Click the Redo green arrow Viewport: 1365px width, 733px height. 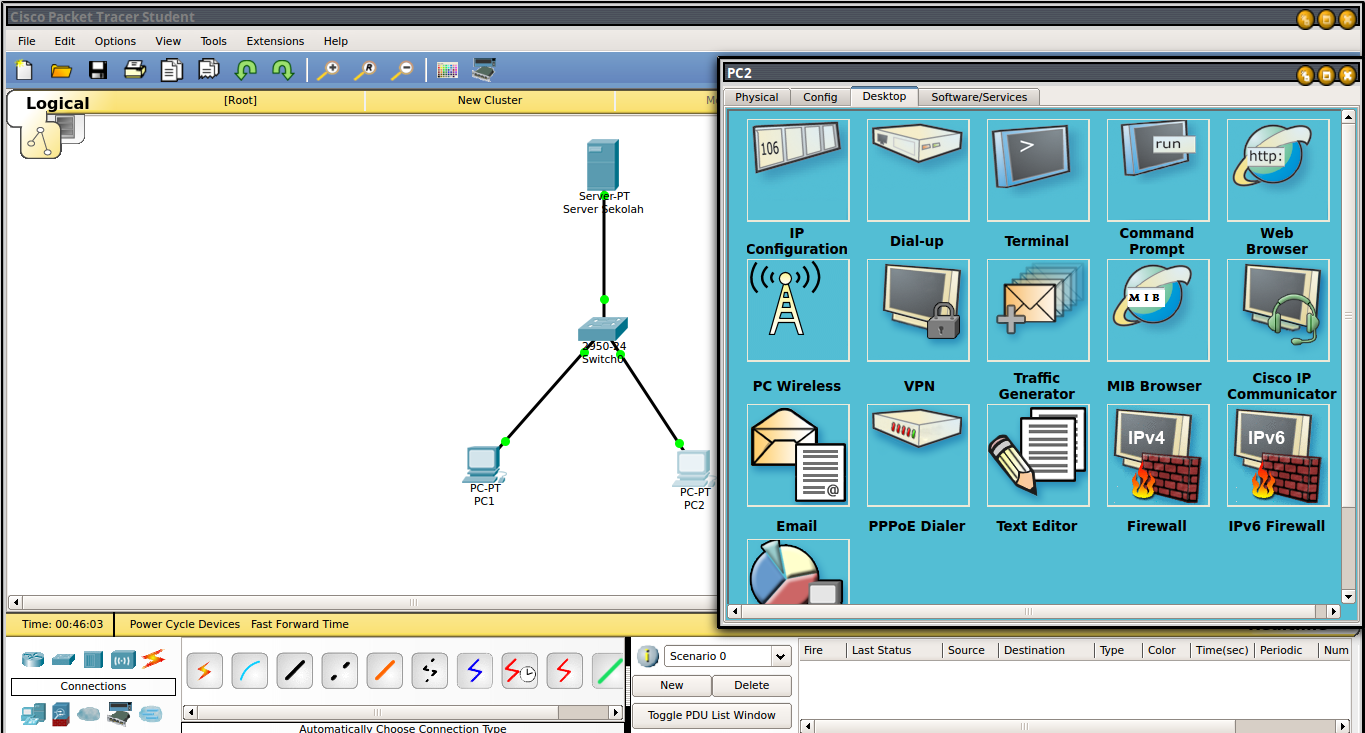[283, 70]
